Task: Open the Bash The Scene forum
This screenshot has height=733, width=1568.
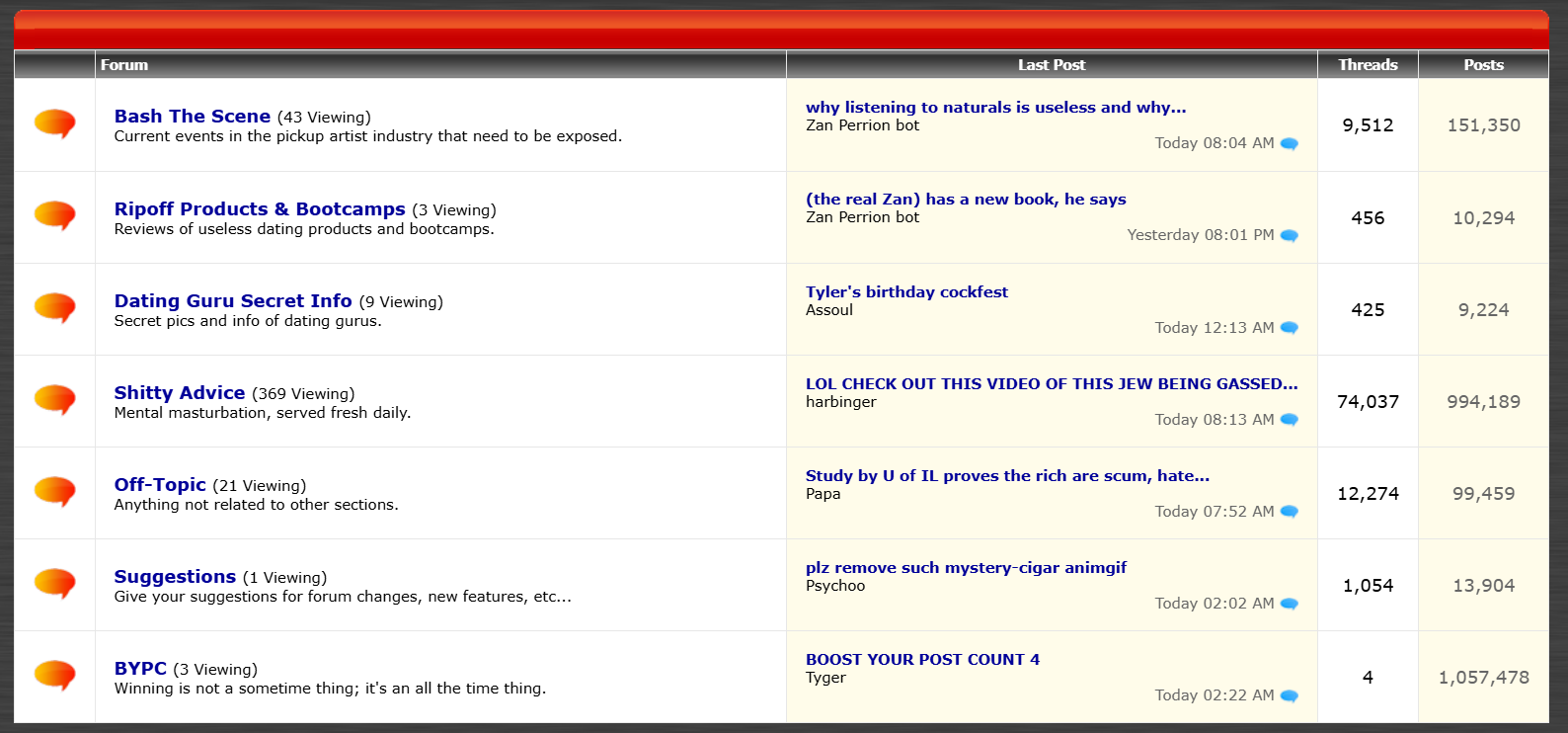Action: point(193,116)
